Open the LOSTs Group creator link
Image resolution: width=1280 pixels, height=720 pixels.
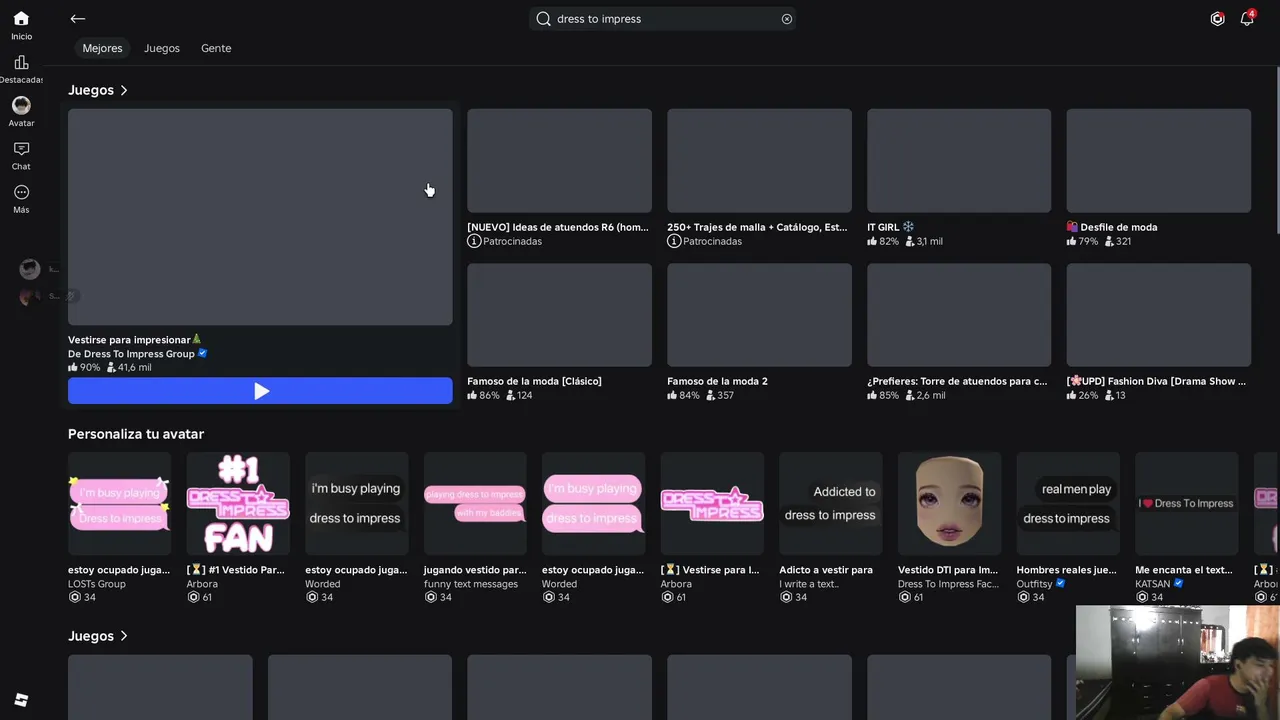click(x=99, y=584)
